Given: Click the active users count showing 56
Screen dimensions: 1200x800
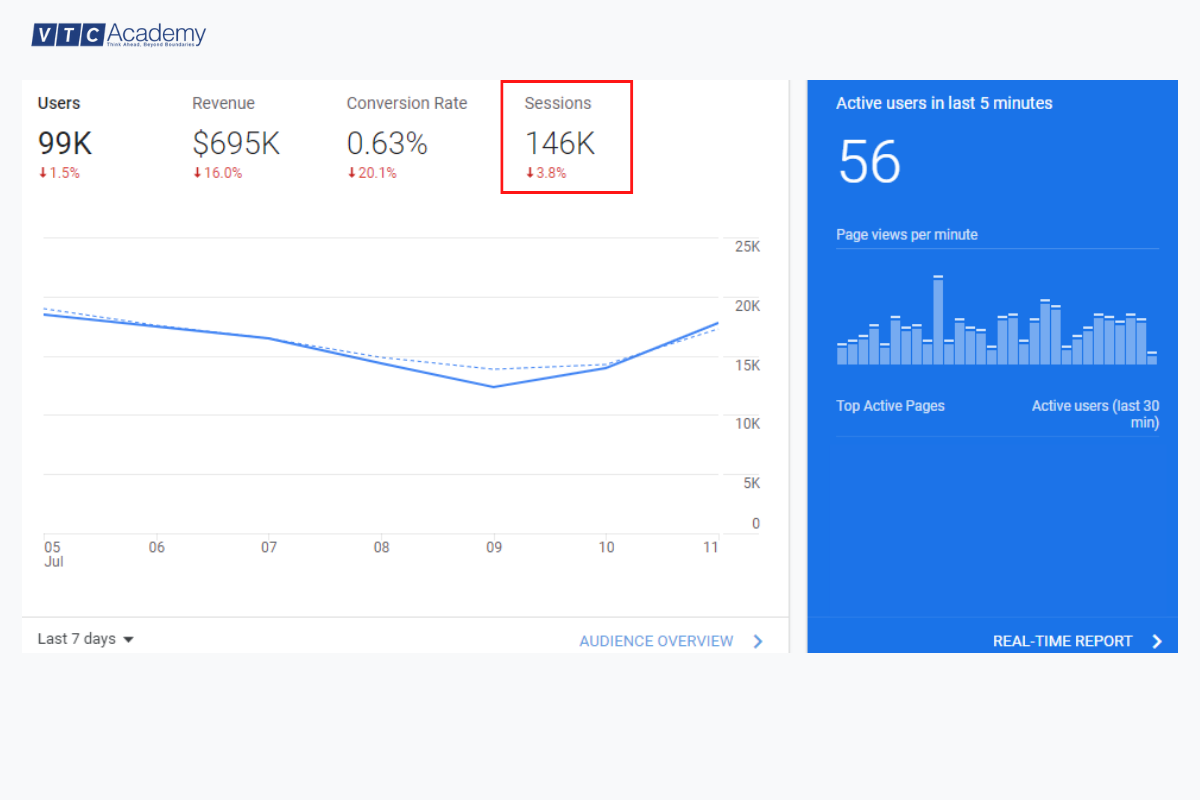Looking at the screenshot, I should click(x=869, y=163).
